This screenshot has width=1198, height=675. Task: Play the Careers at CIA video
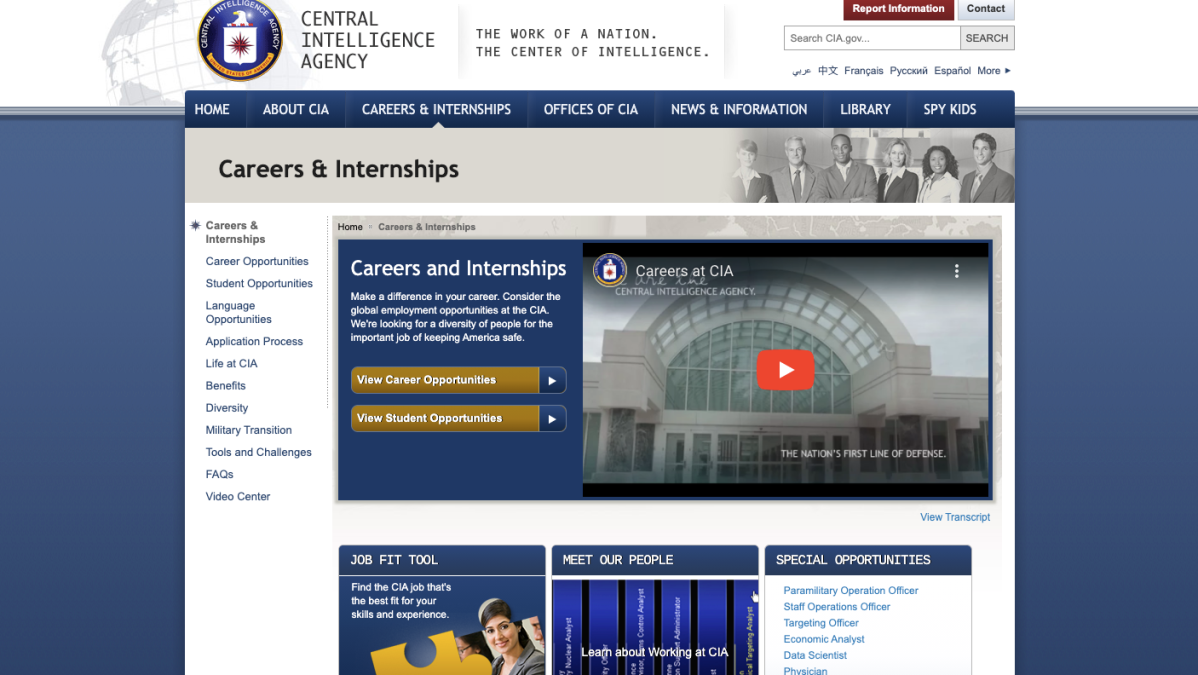click(x=785, y=370)
